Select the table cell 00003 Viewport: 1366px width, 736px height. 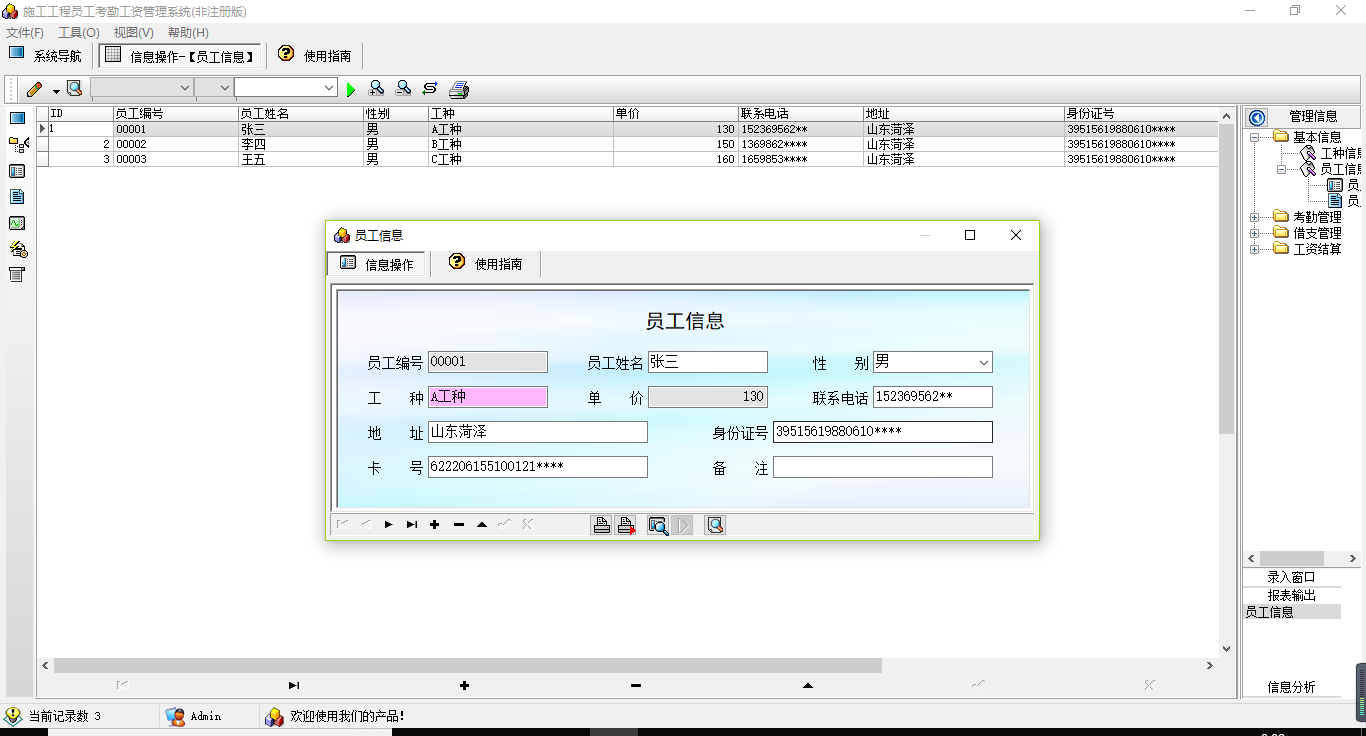175,159
